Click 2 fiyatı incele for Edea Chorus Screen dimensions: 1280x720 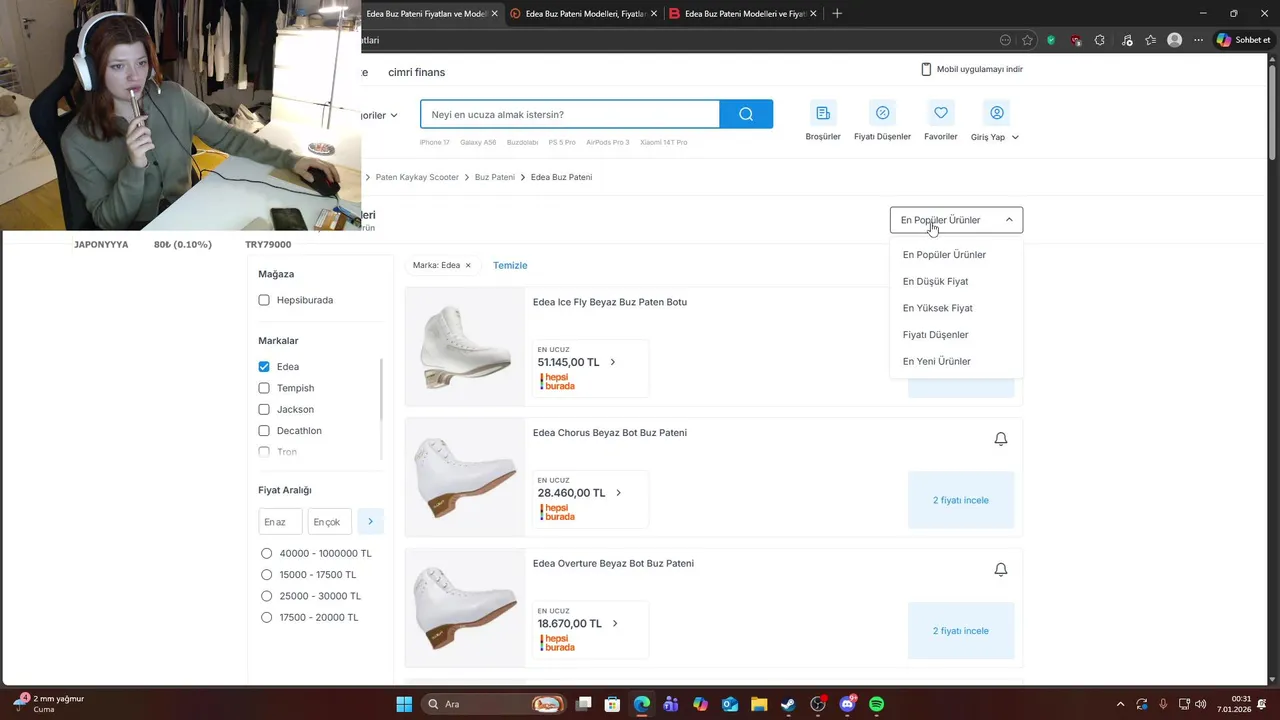pyautogui.click(x=961, y=500)
